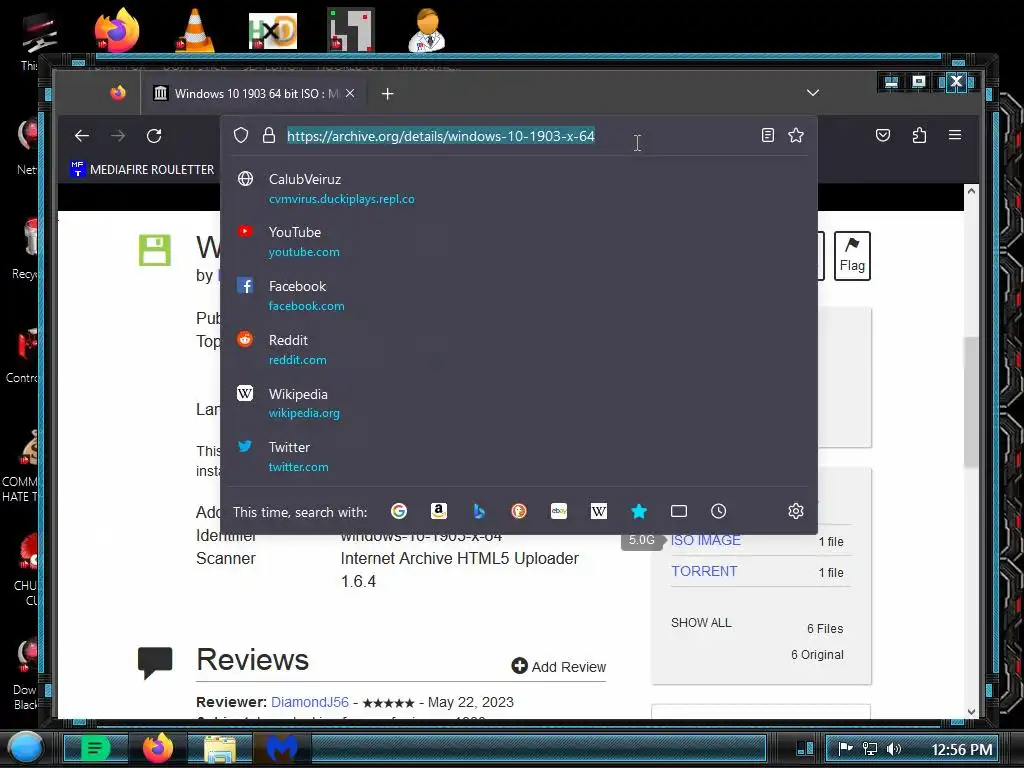Reload the current page
The width and height of the screenshot is (1024, 768).
(154, 136)
